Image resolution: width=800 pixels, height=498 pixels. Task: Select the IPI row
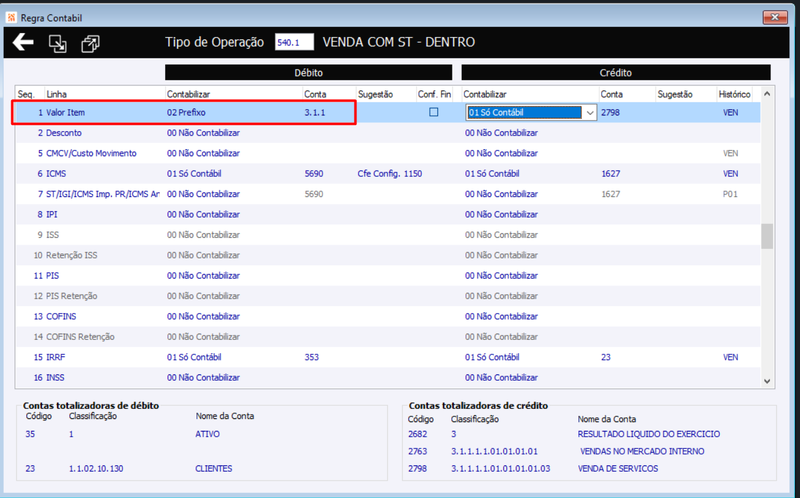coord(387,214)
